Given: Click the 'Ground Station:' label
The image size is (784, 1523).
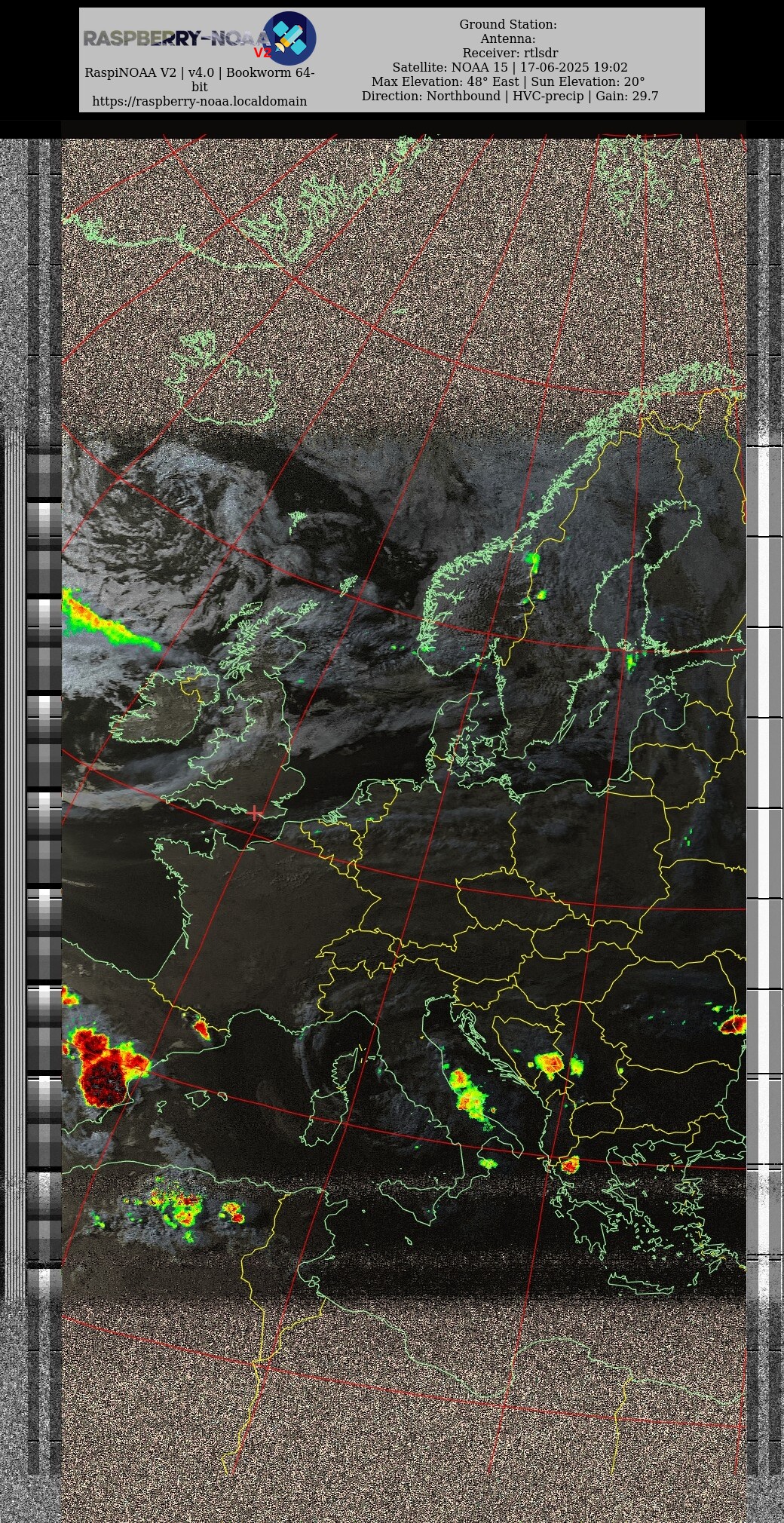Looking at the screenshot, I should [508, 24].
